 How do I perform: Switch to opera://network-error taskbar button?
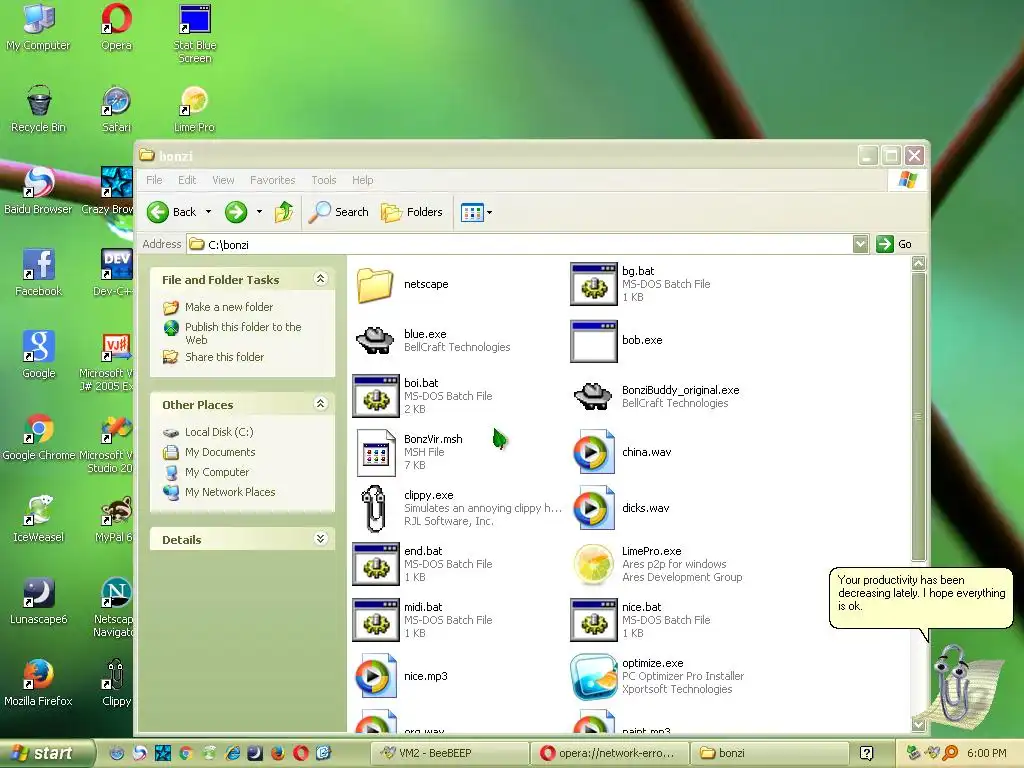(x=609, y=753)
